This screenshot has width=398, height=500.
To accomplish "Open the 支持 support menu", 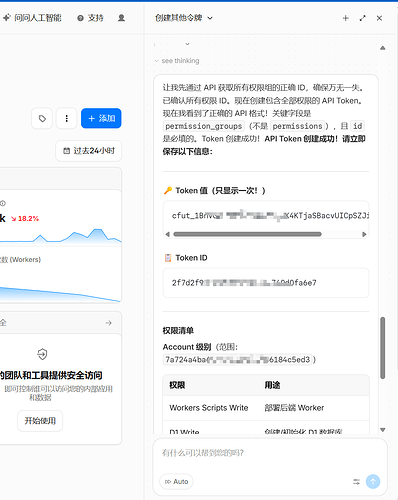I will [x=90, y=18].
